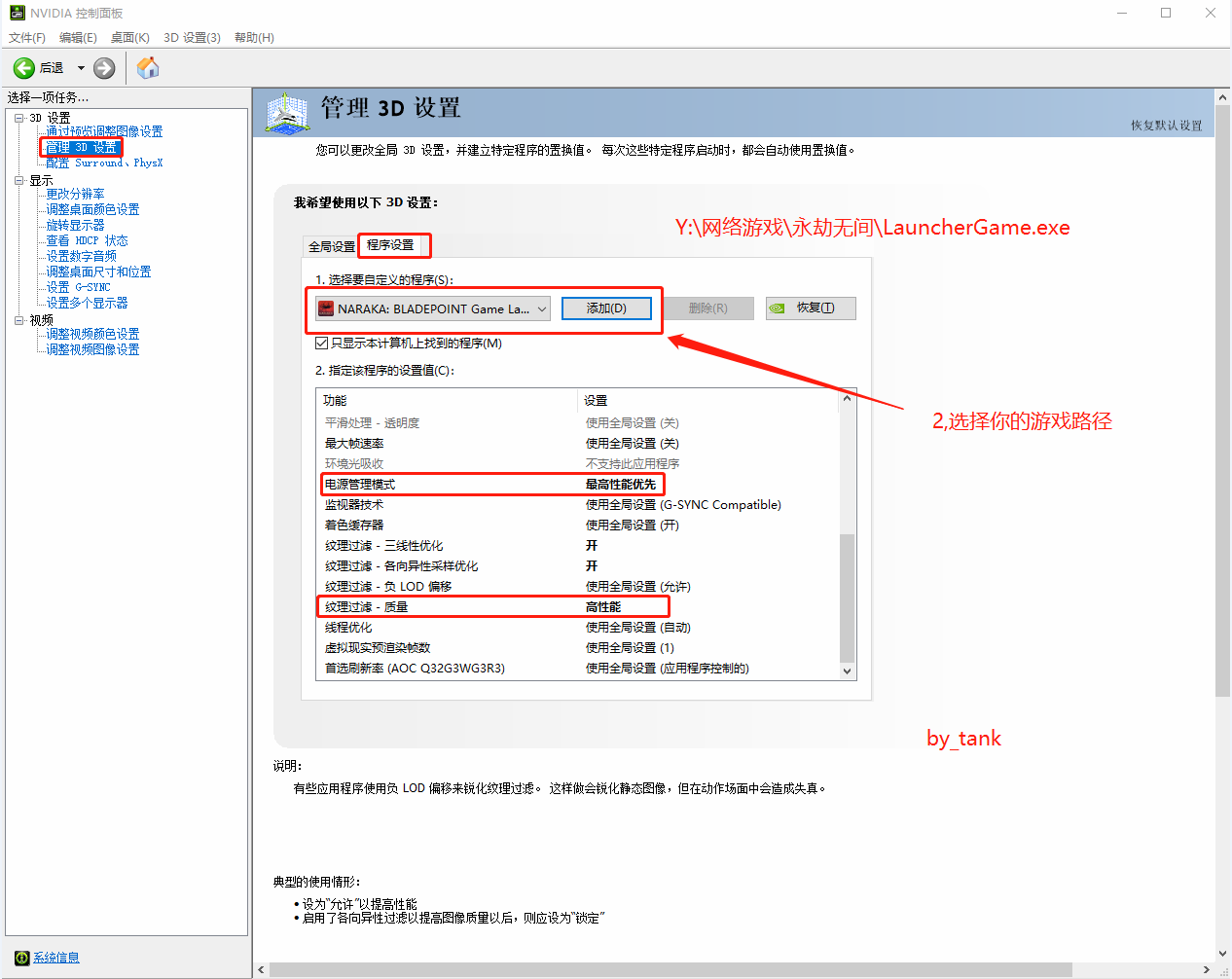Click the 添加(D) button

(x=606, y=308)
